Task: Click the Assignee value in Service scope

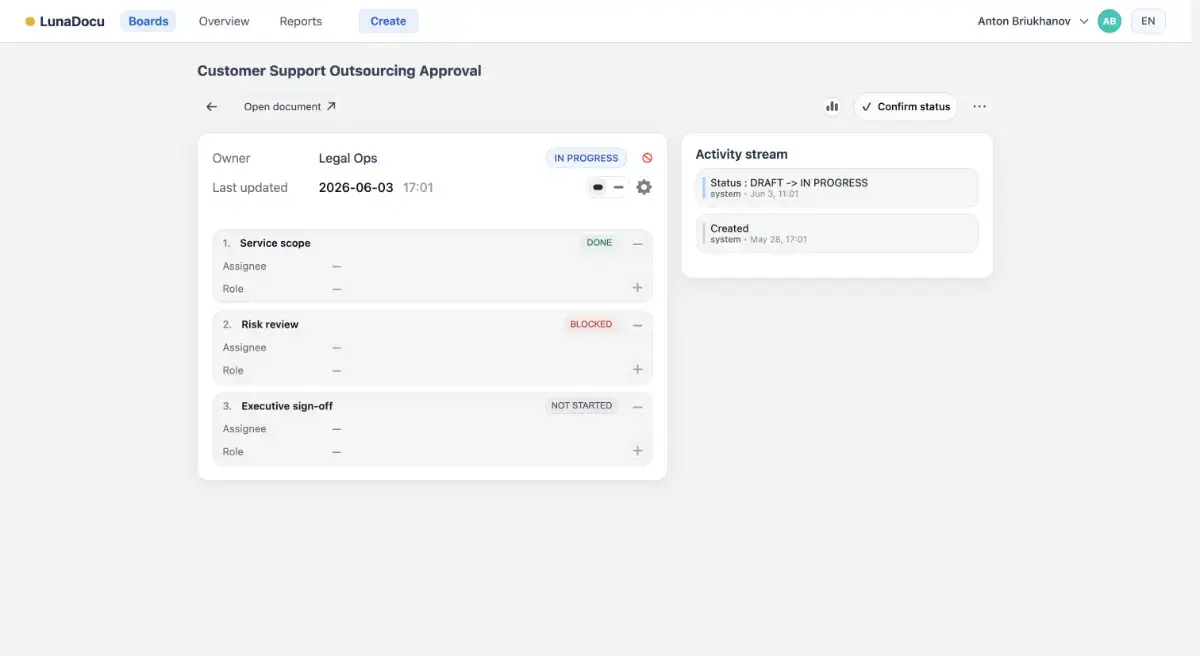Action: tap(337, 266)
